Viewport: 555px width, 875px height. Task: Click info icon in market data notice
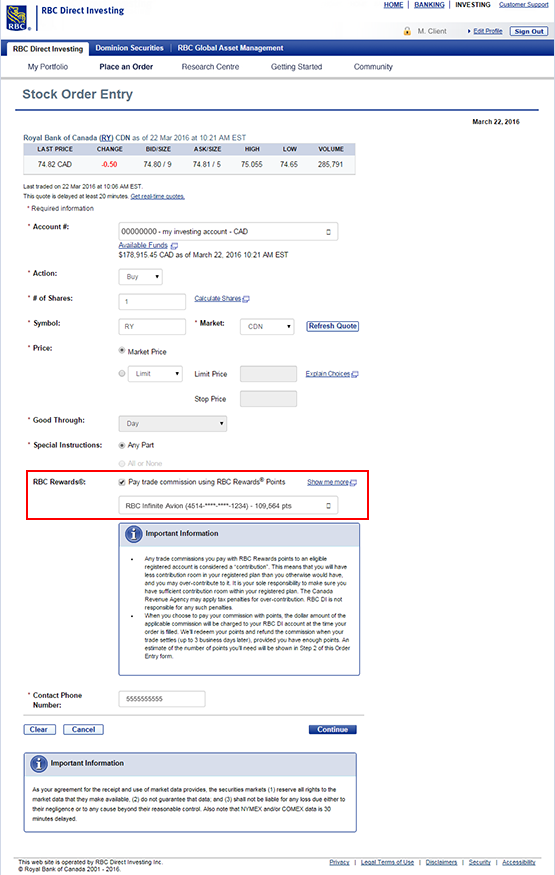38,763
